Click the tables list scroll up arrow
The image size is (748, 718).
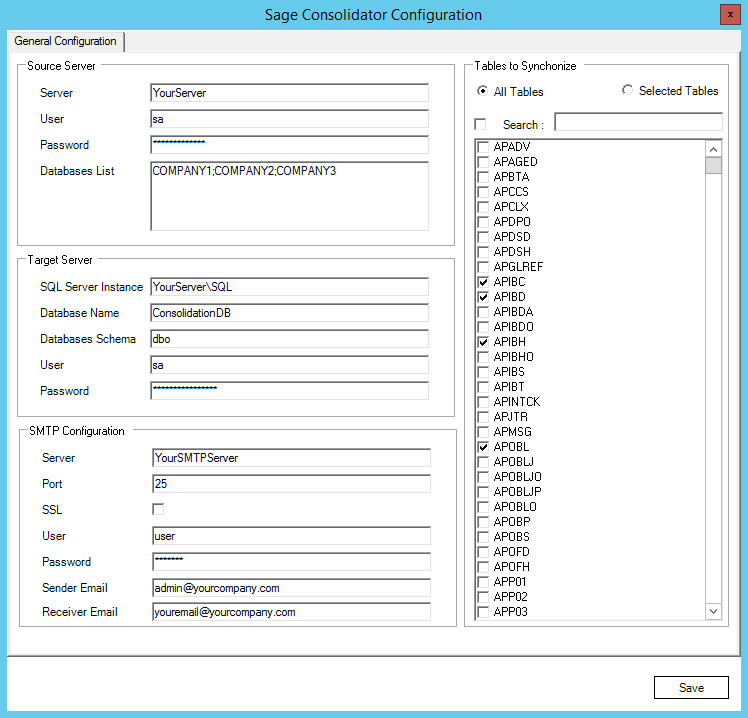[713, 149]
